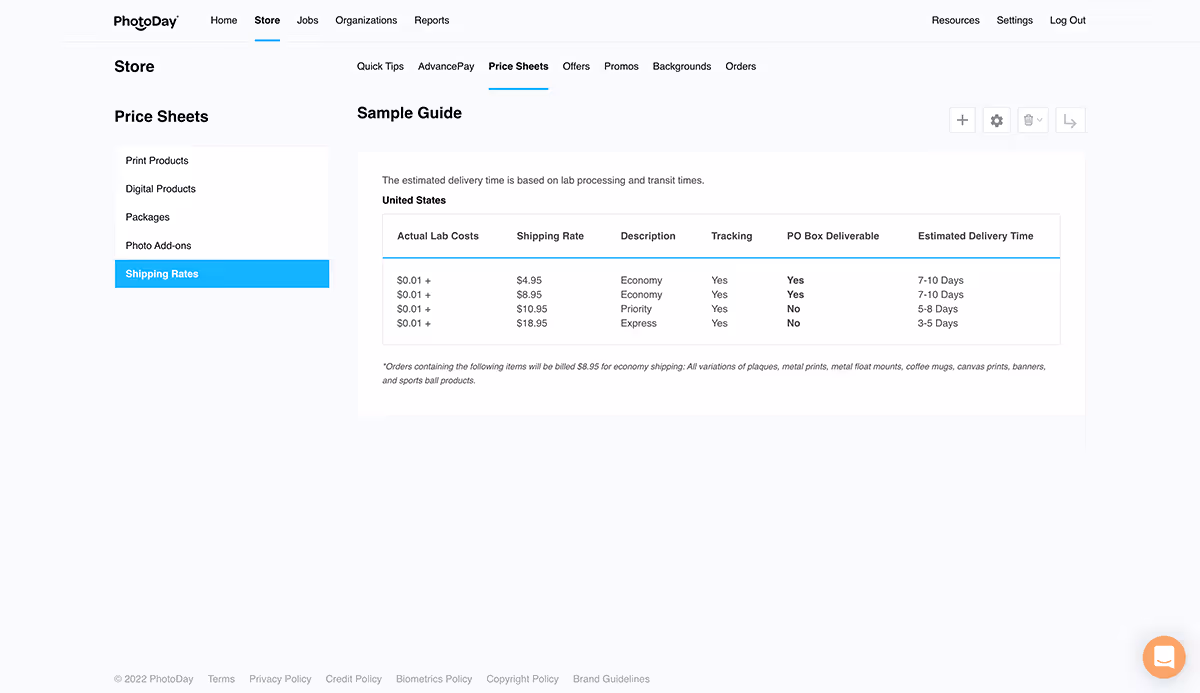
Task: Open the Reports menu item
Action: coord(432,20)
